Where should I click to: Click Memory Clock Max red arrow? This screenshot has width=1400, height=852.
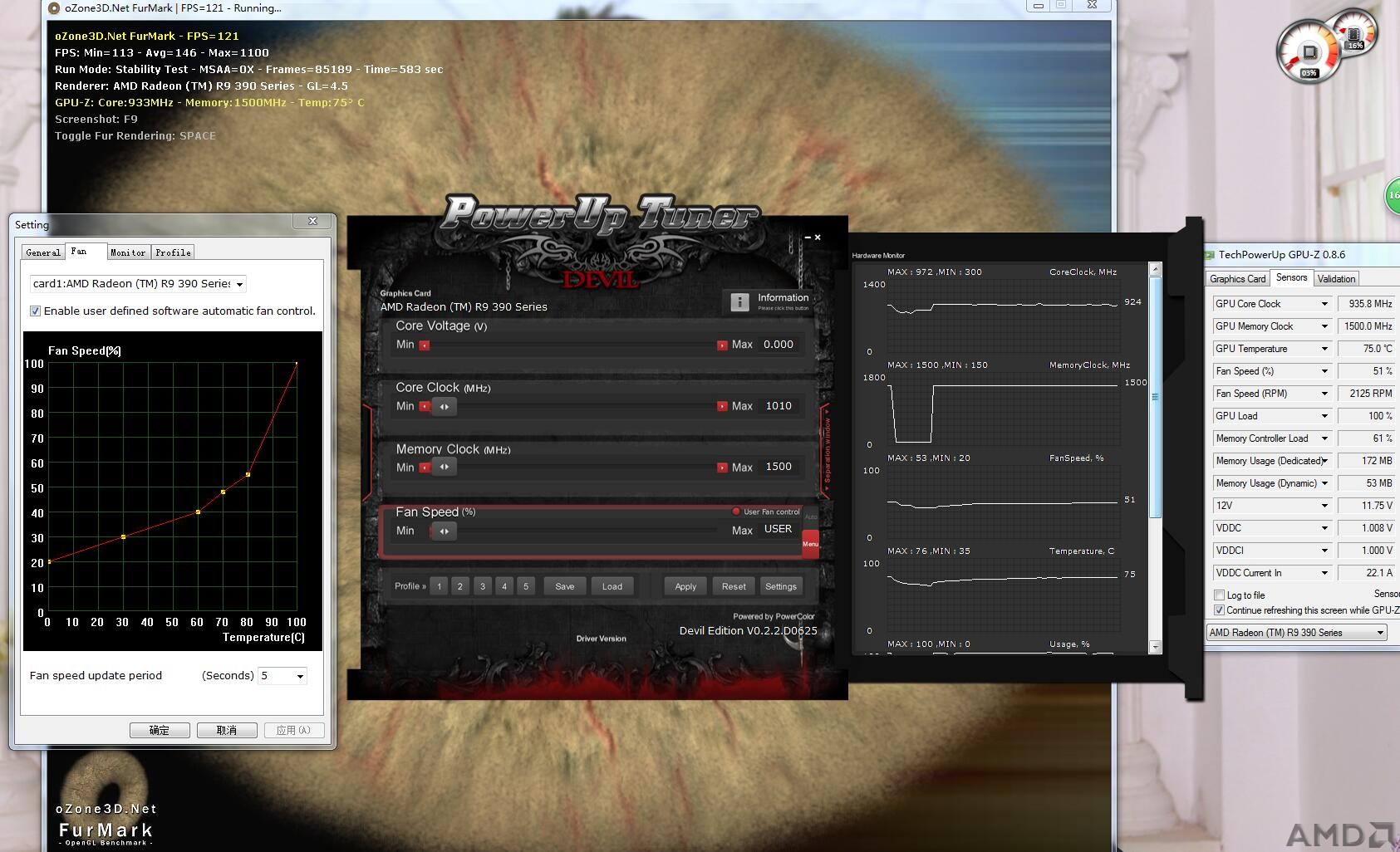(722, 468)
